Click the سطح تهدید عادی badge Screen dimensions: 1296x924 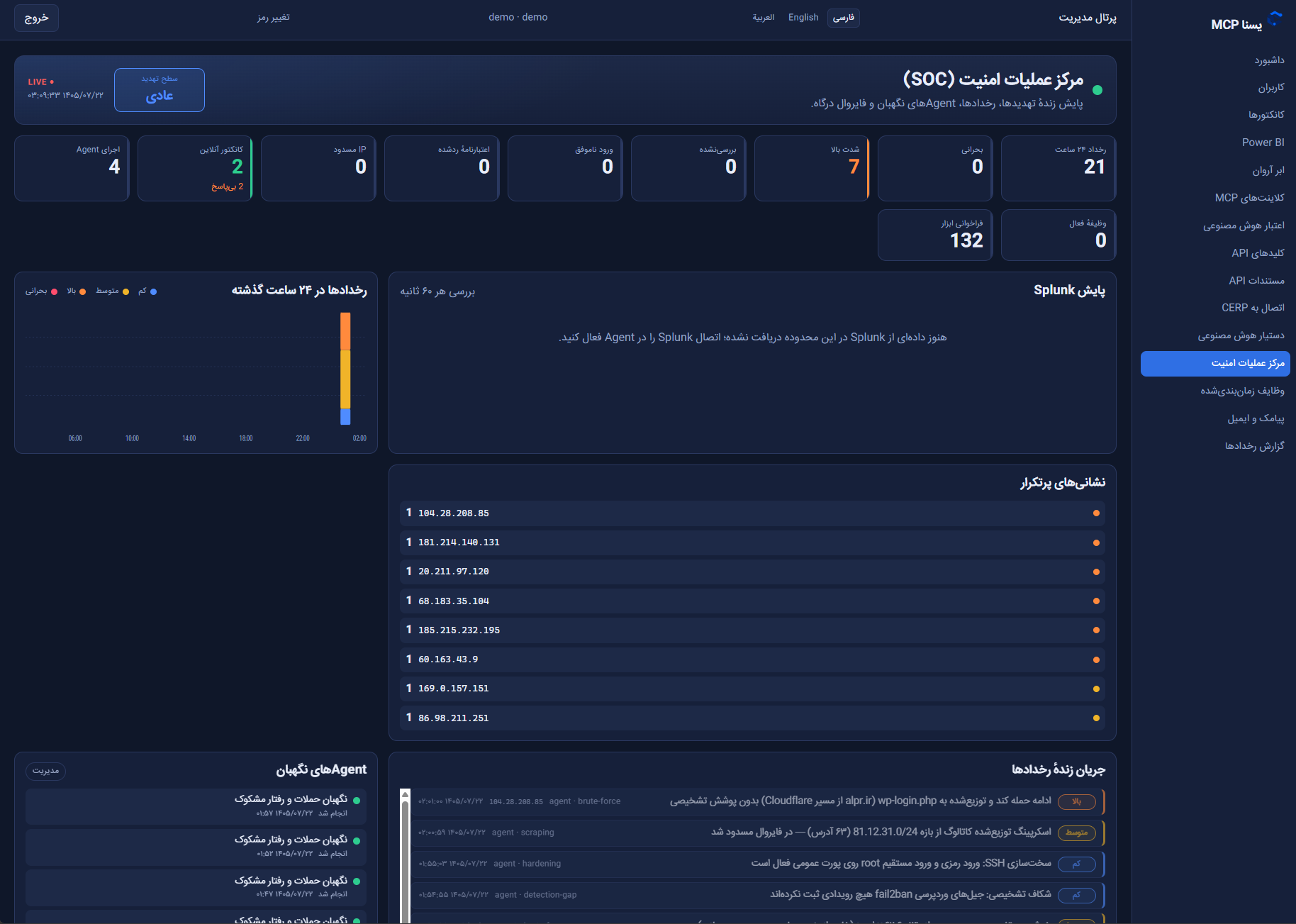(160, 89)
